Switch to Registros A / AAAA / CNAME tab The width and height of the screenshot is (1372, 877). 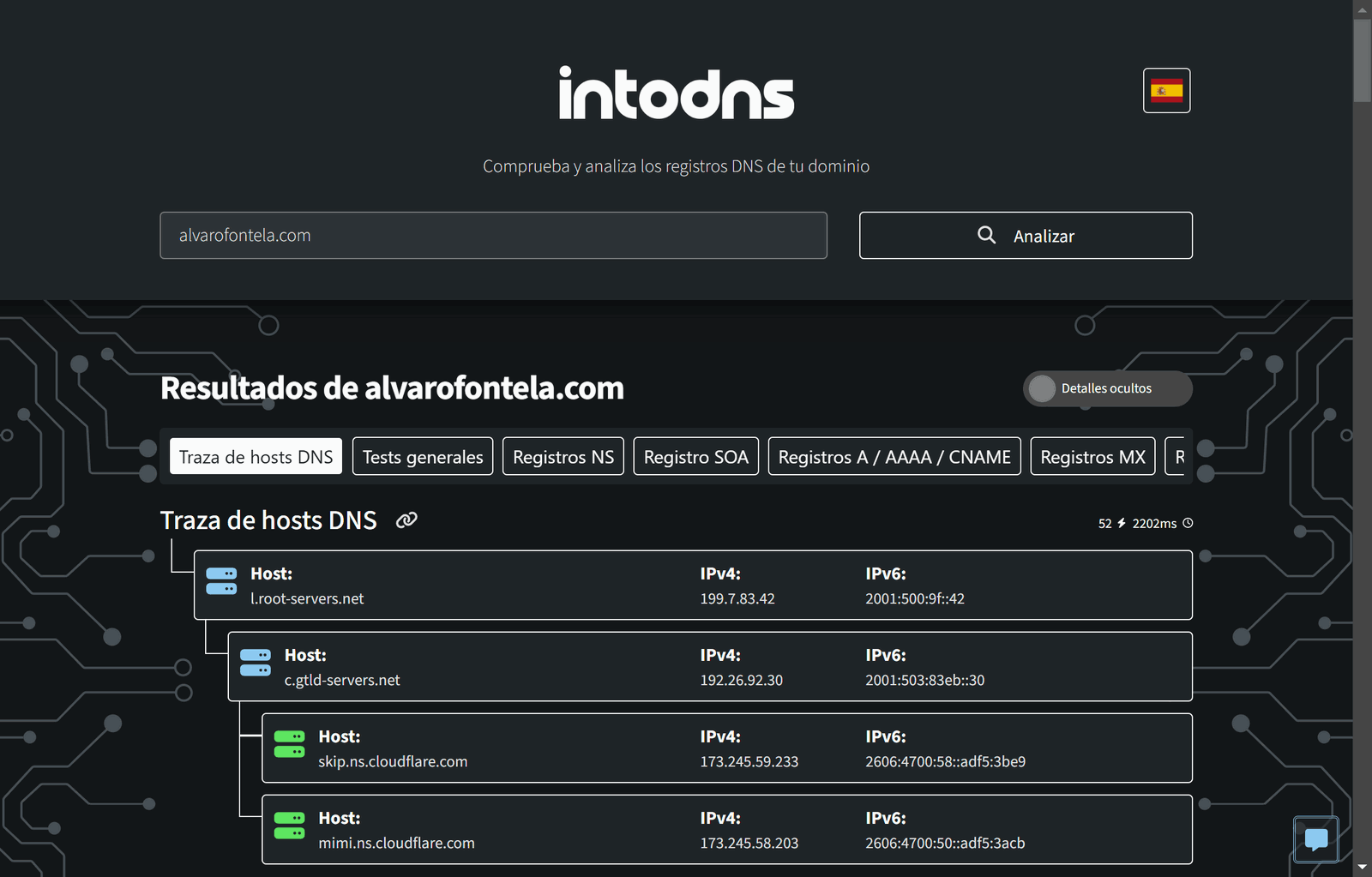click(894, 456)
